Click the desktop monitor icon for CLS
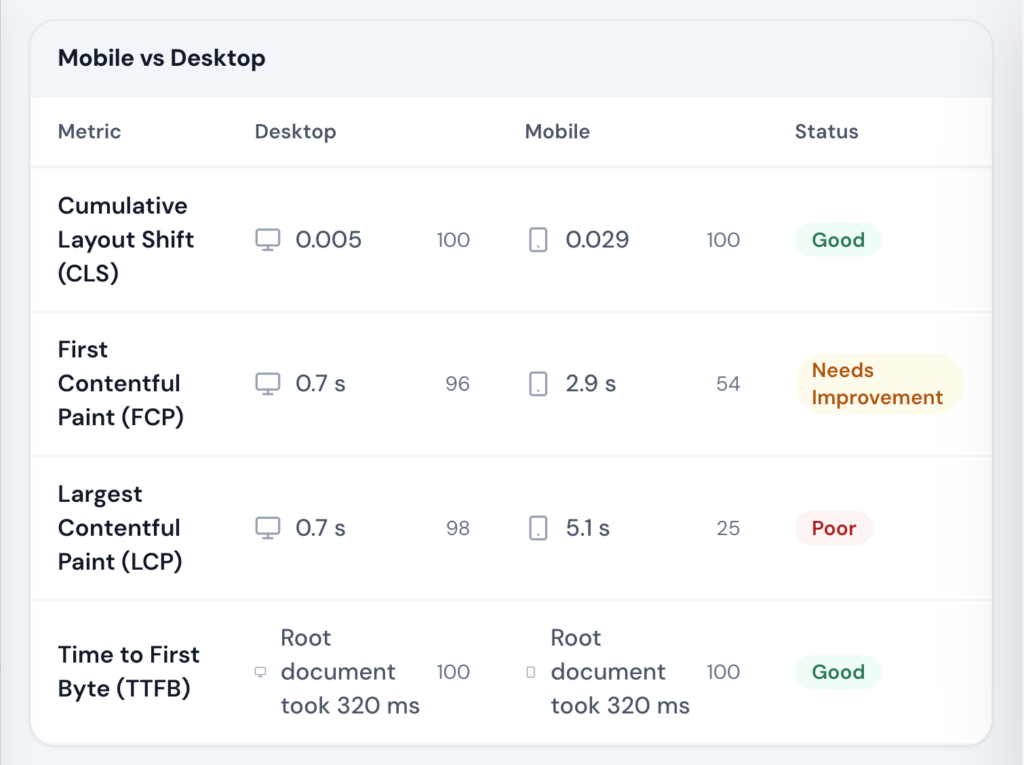This screenshot has width=1024, height=765. 267,239
